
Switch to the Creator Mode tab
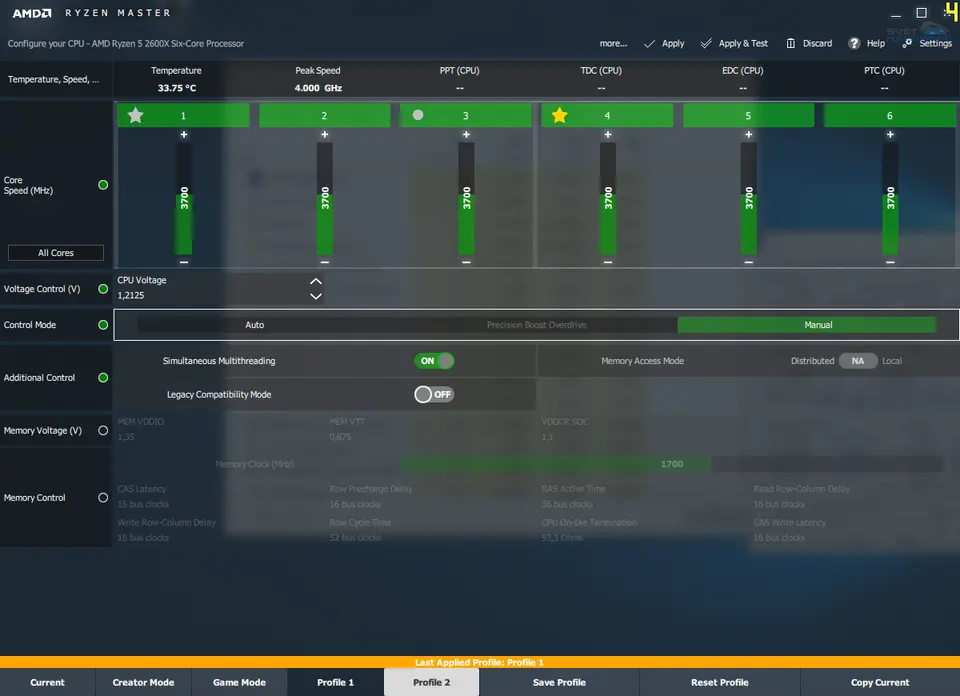143,682
